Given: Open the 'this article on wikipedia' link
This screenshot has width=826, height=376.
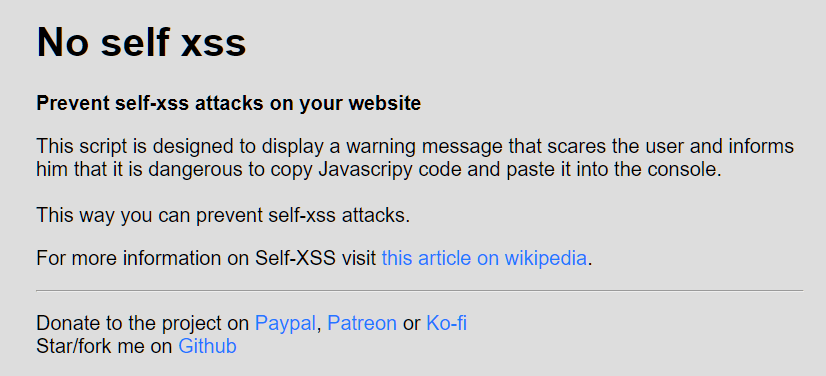Looking at the screenshot, I should [484, 259].
